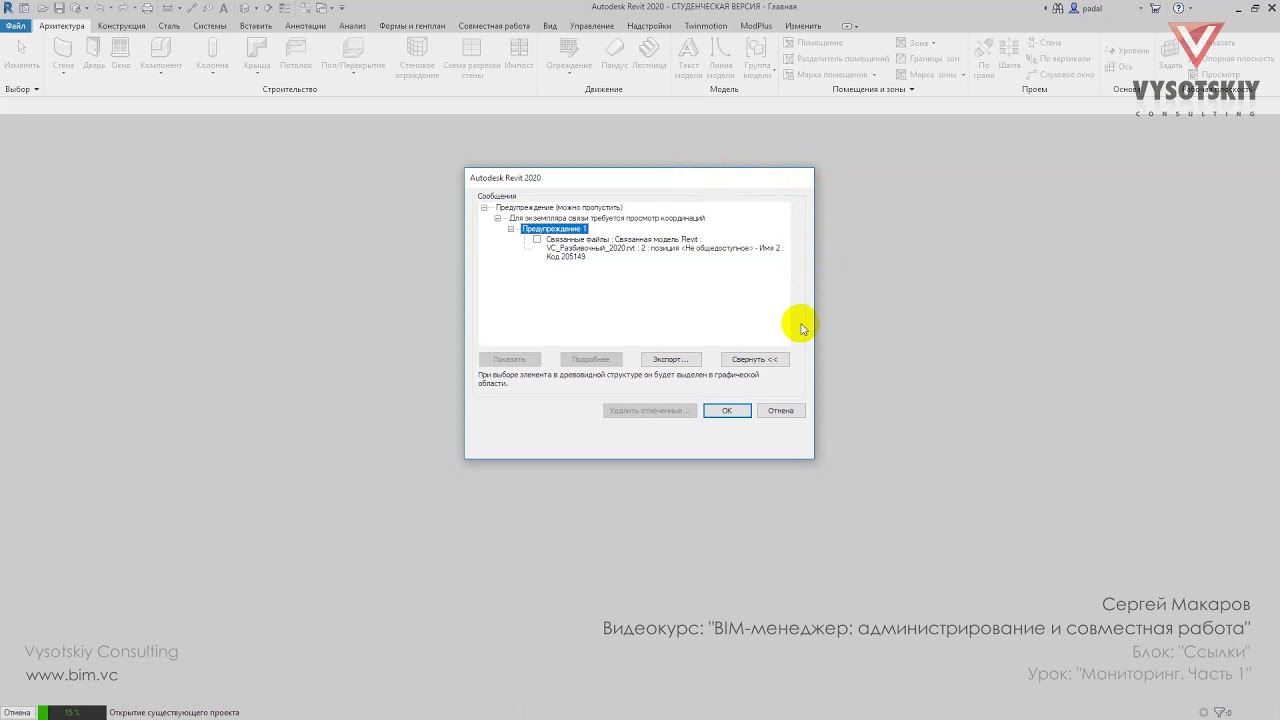This screenshot has height=720, width=1280.
Task: Switch to the ModPlus ribbon tab
Action: [756, 26]
